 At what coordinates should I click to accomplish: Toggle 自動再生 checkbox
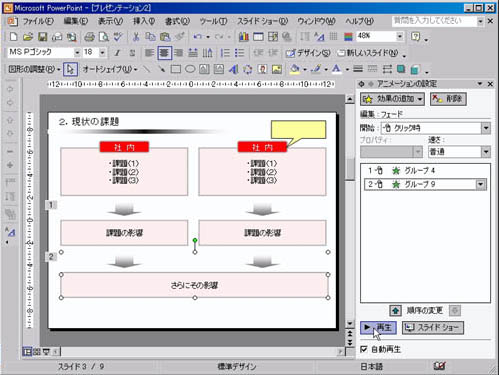(x=364, y=349)
